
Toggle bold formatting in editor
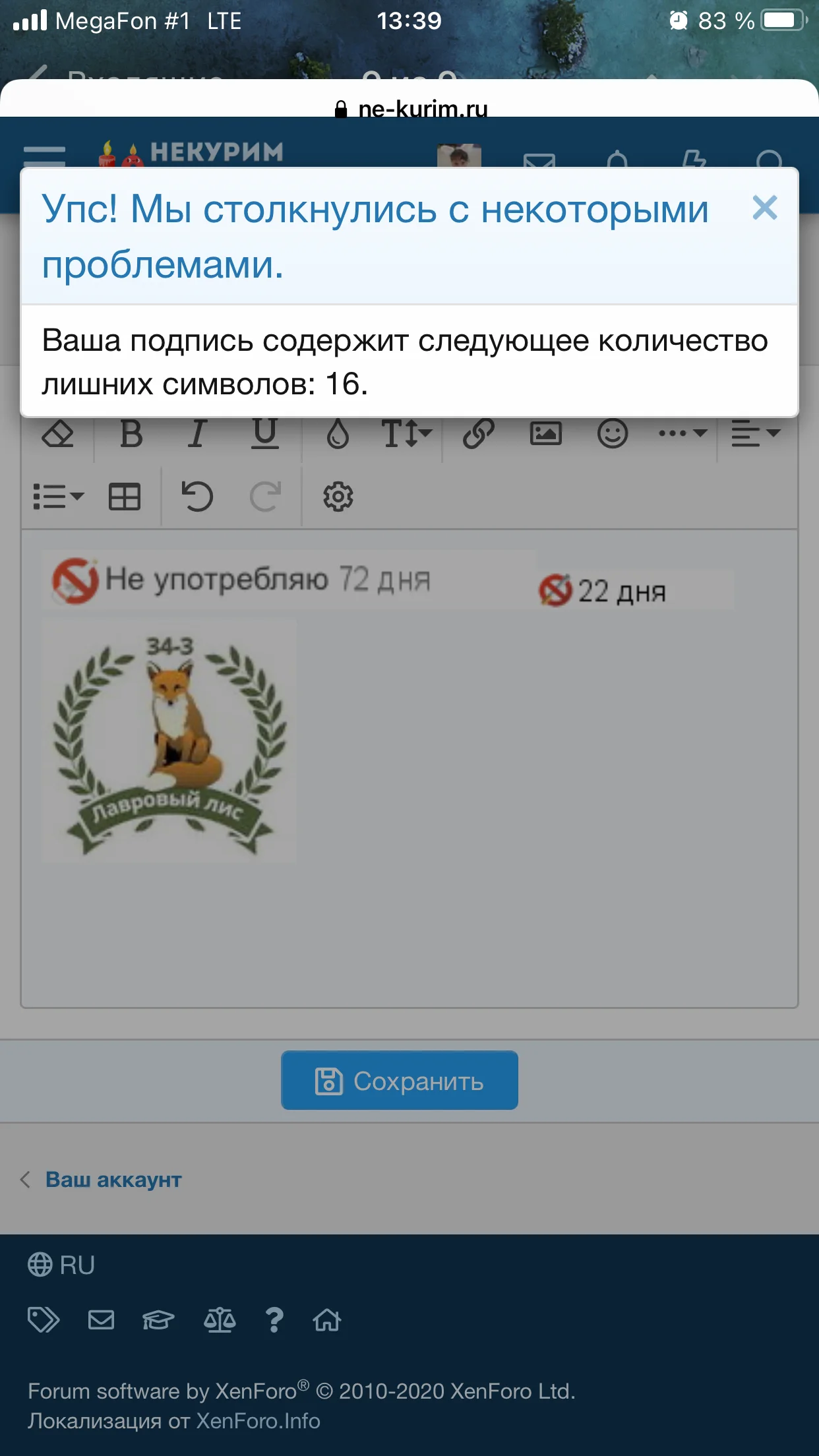tap(131, 435)
